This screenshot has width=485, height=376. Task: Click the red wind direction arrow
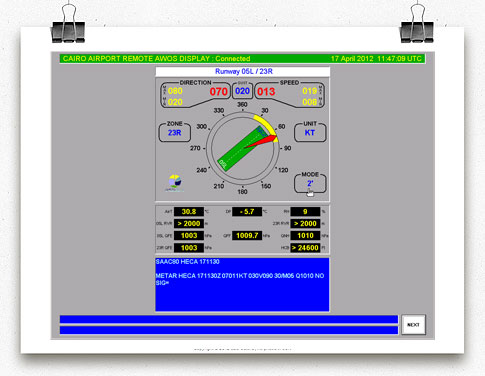[x=261, y=142]
